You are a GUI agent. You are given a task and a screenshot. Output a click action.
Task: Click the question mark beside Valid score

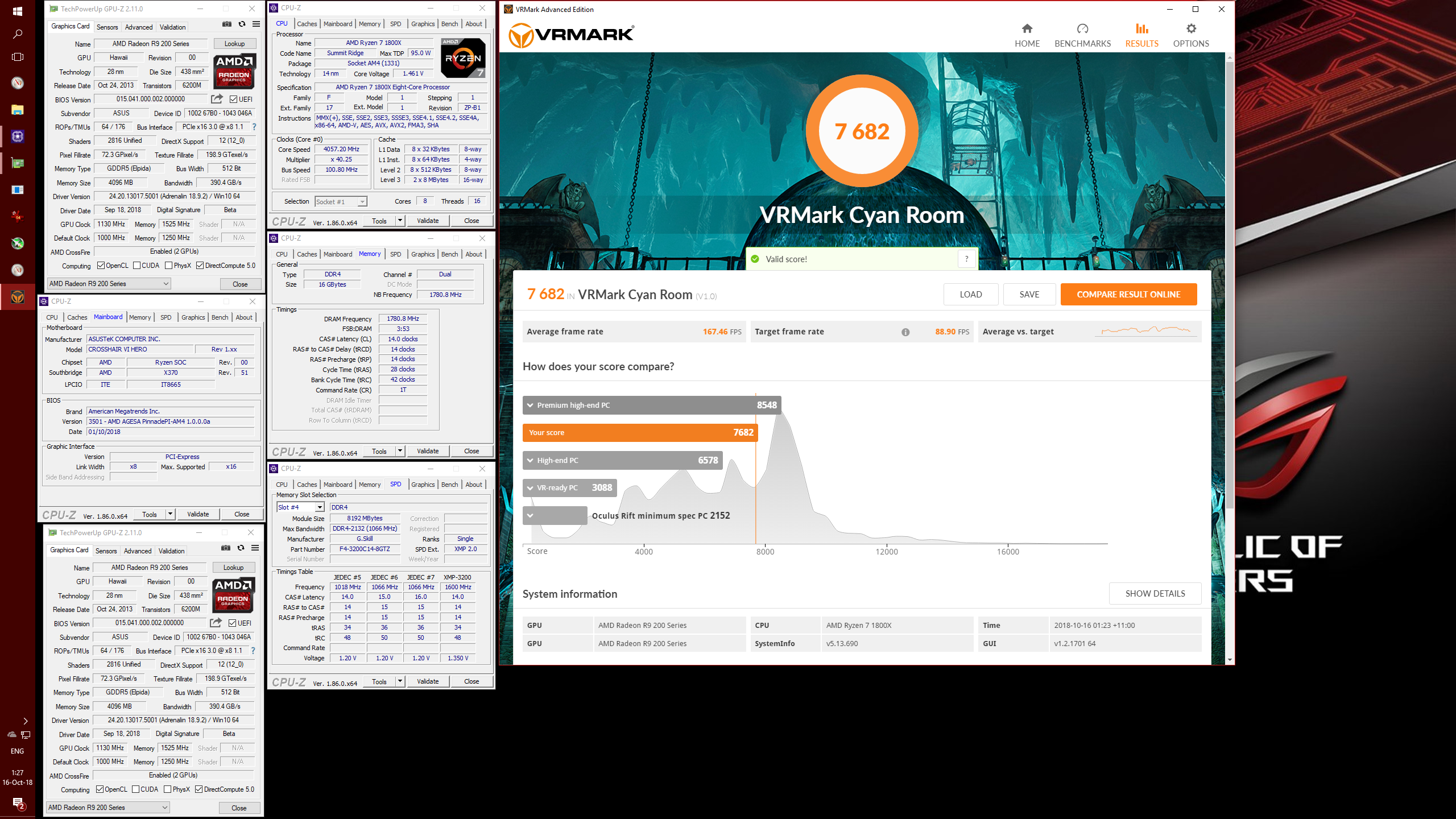pos(966,259)
